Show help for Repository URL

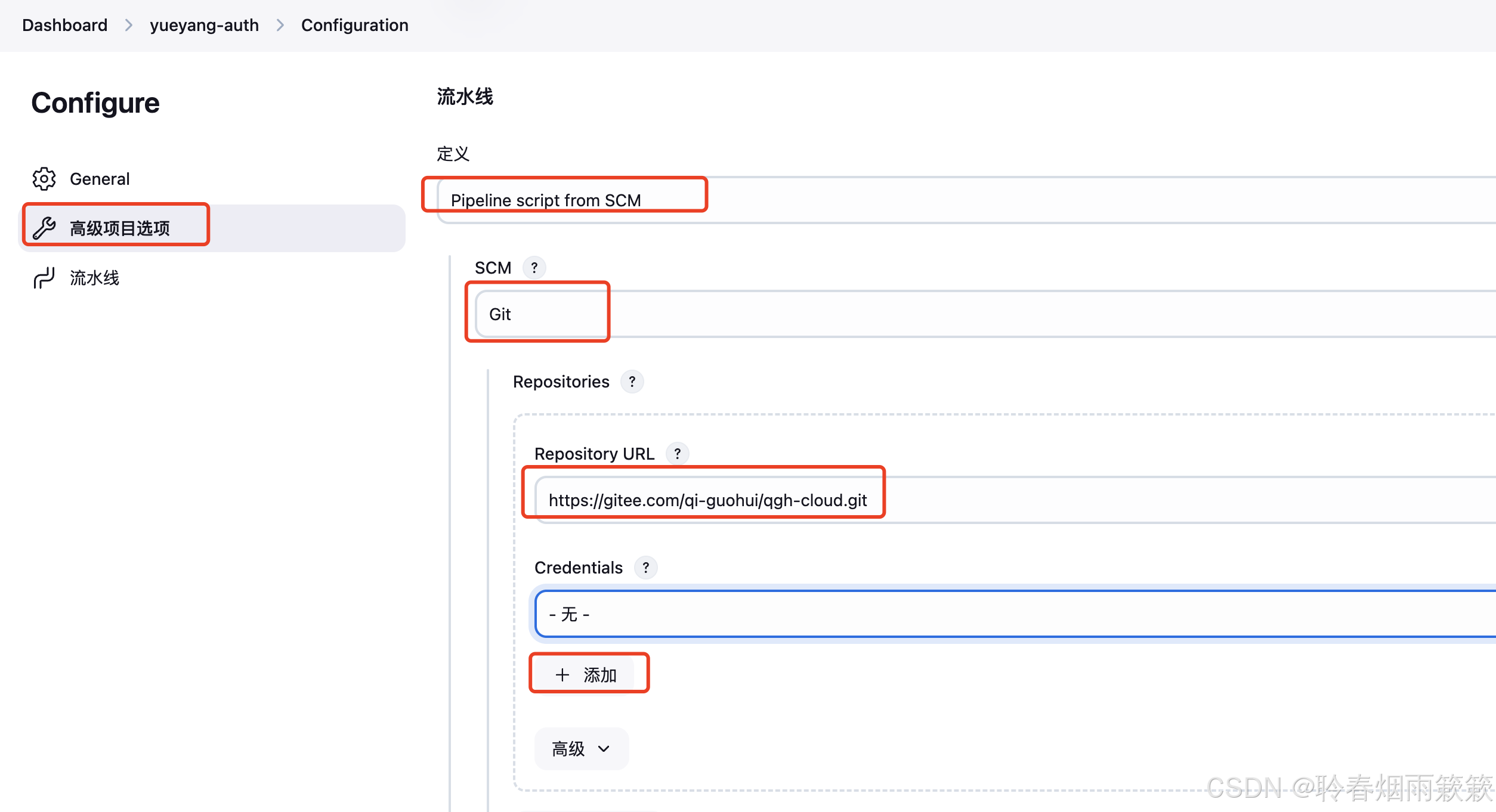coord(677,454)
